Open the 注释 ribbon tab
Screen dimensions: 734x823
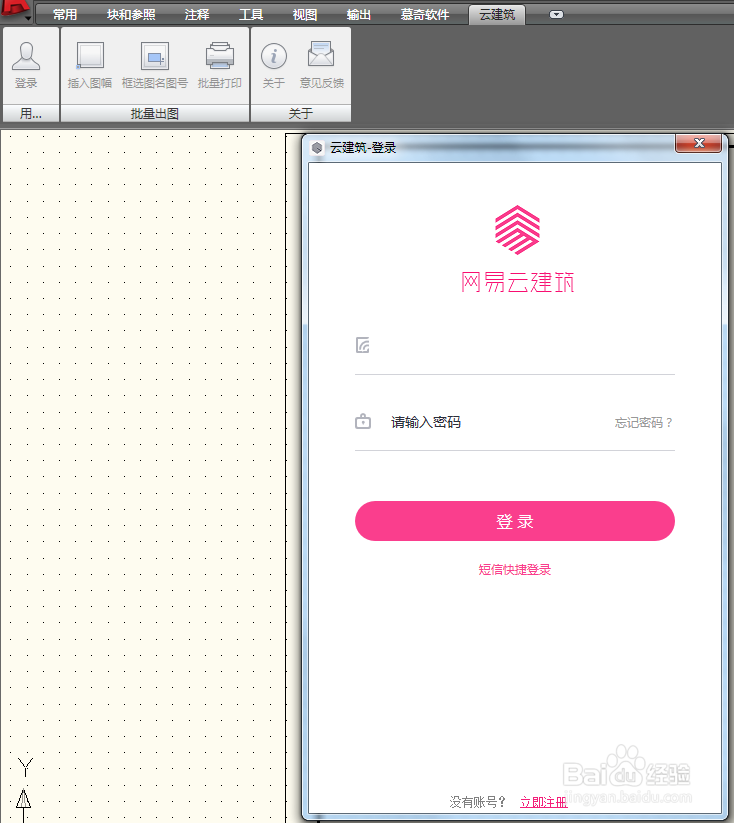pyautogui.click(x=197, y=15)
